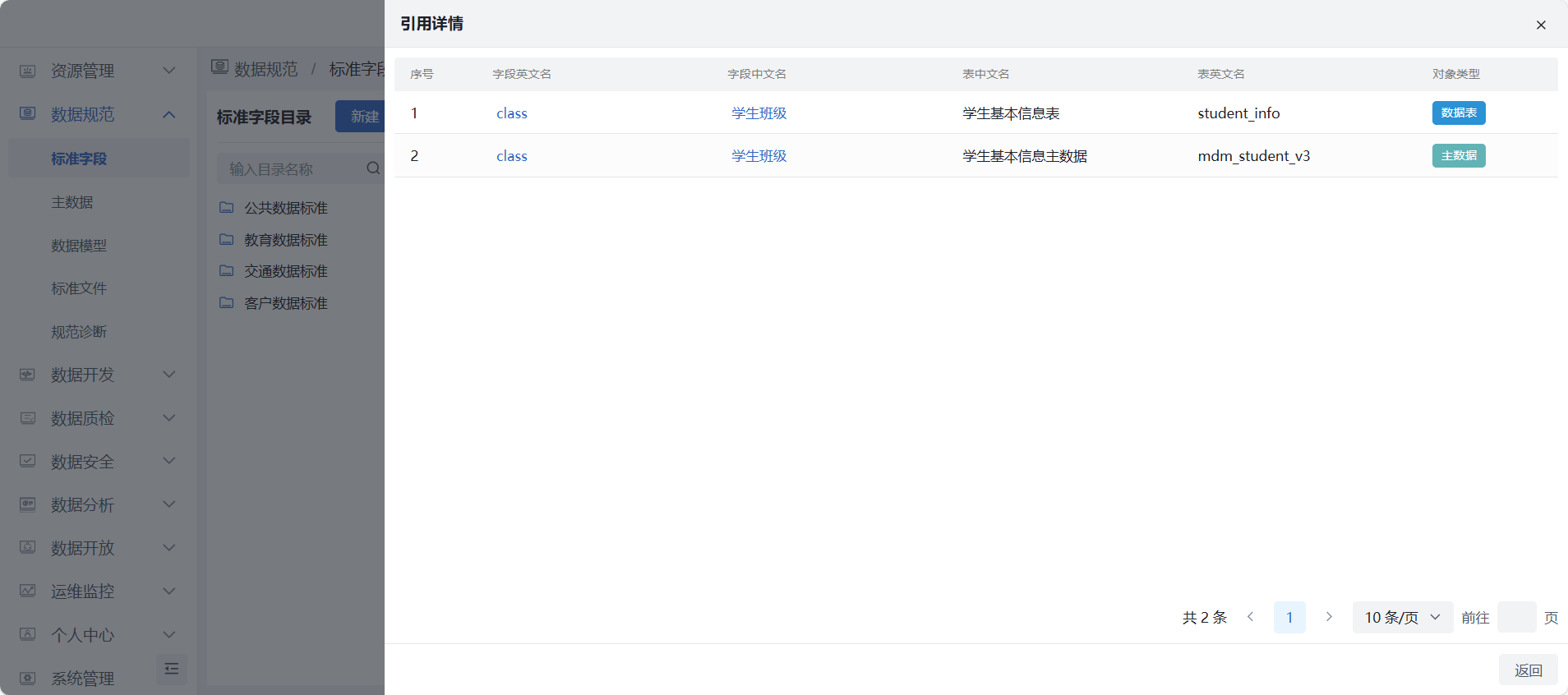This screenshot has width=1568, height=695.
Task: Expand the 数据开发 menu chevron
Action: 169,375
